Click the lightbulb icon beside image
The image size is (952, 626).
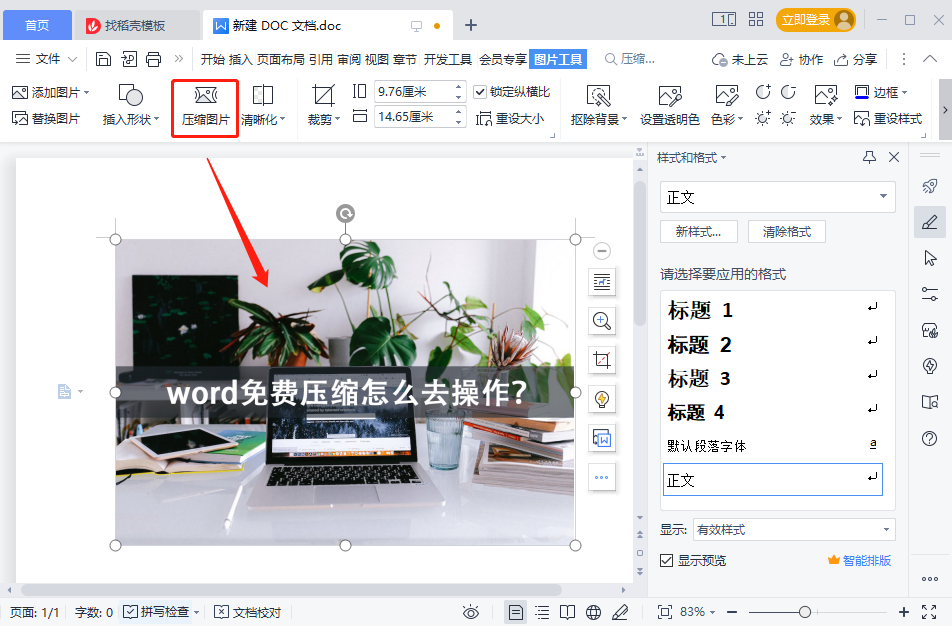click(602, 399)
